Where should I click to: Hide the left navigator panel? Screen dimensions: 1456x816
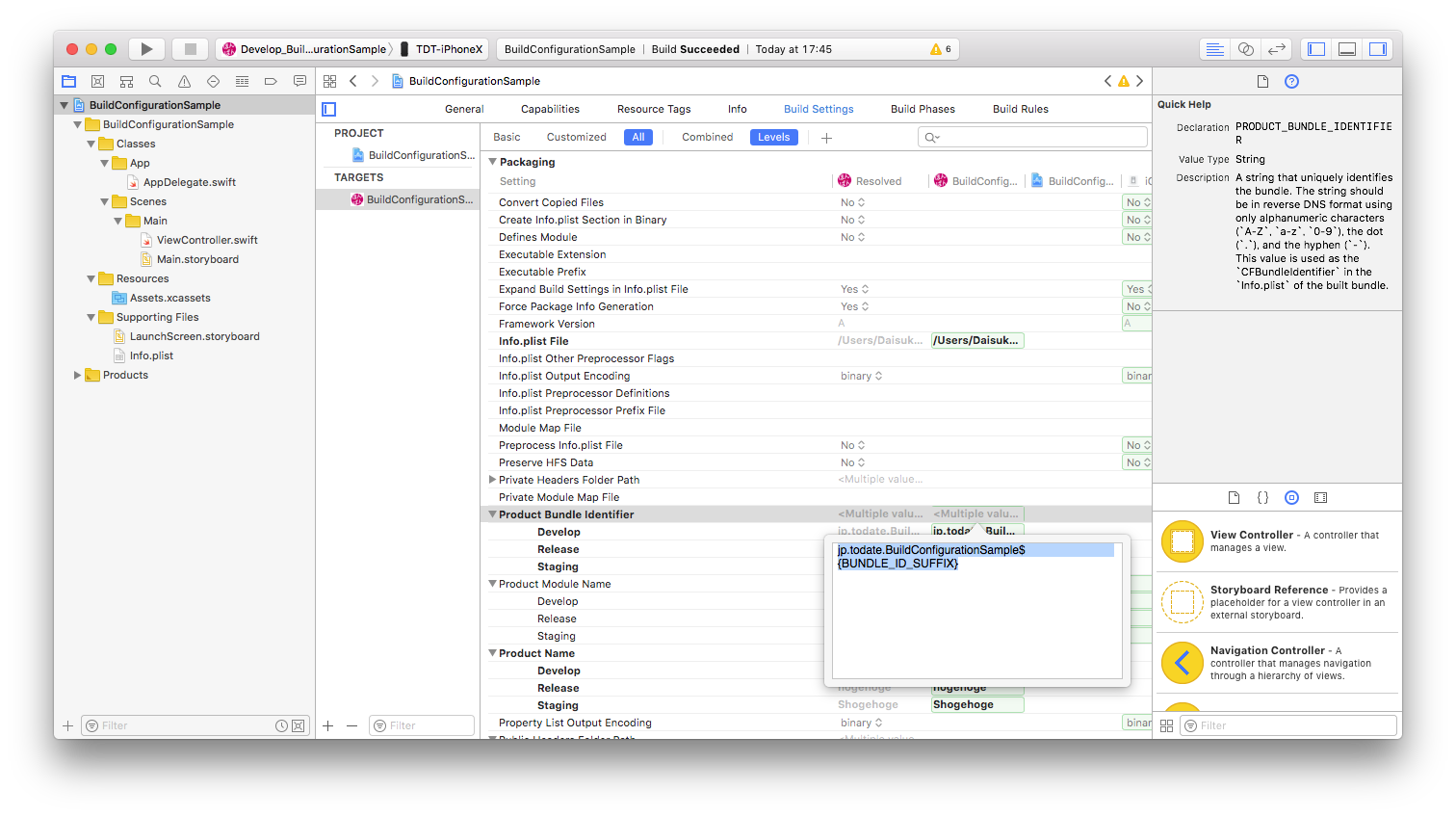pyautogui.click(x=1315, y=47)
